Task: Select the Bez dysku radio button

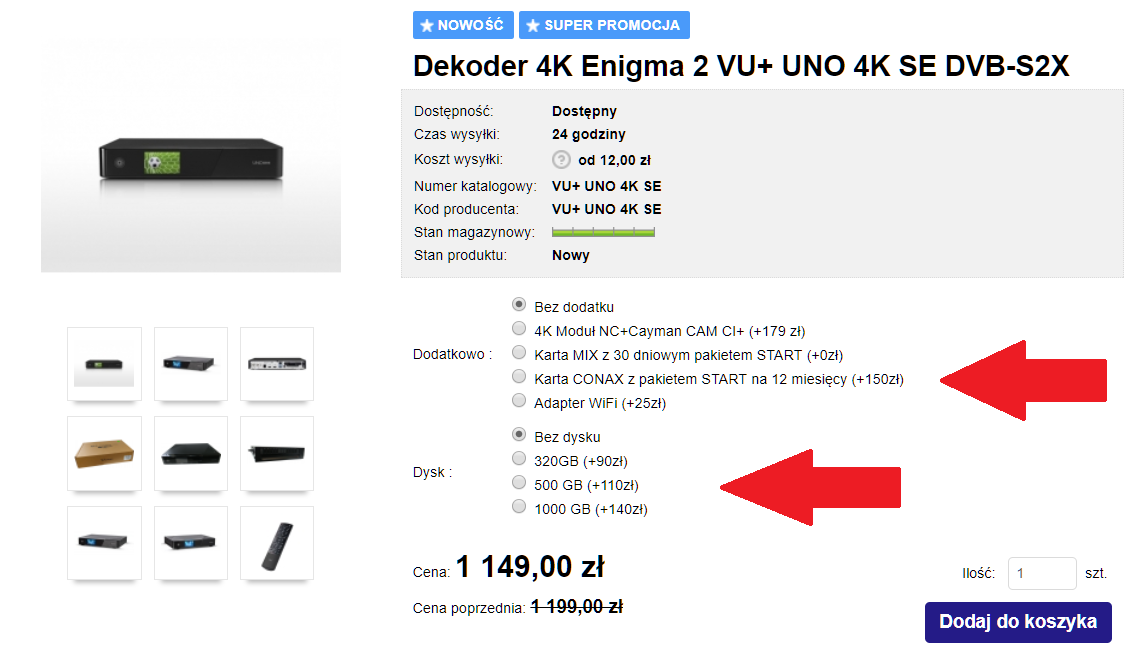Action: 519,434
